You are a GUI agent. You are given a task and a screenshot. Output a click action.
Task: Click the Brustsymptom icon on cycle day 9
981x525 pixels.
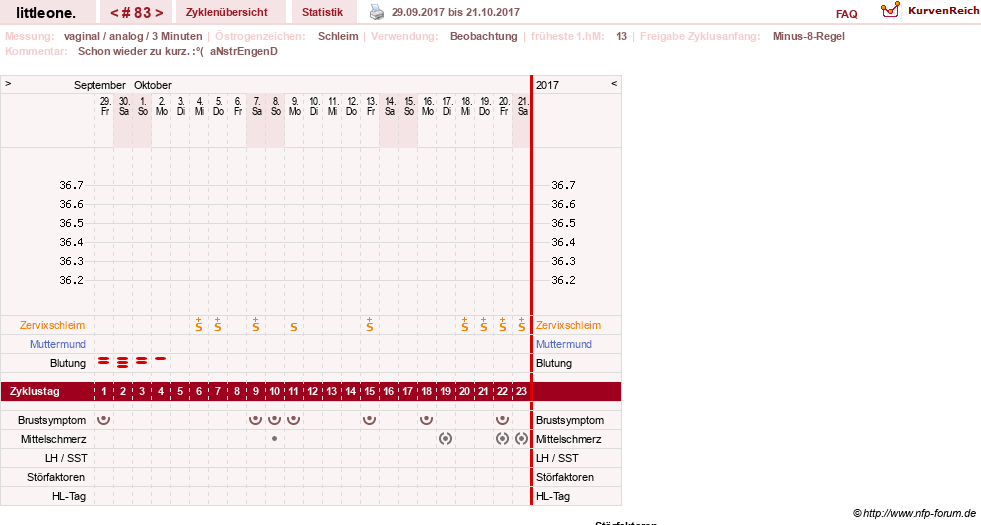(x=255, y=419)
